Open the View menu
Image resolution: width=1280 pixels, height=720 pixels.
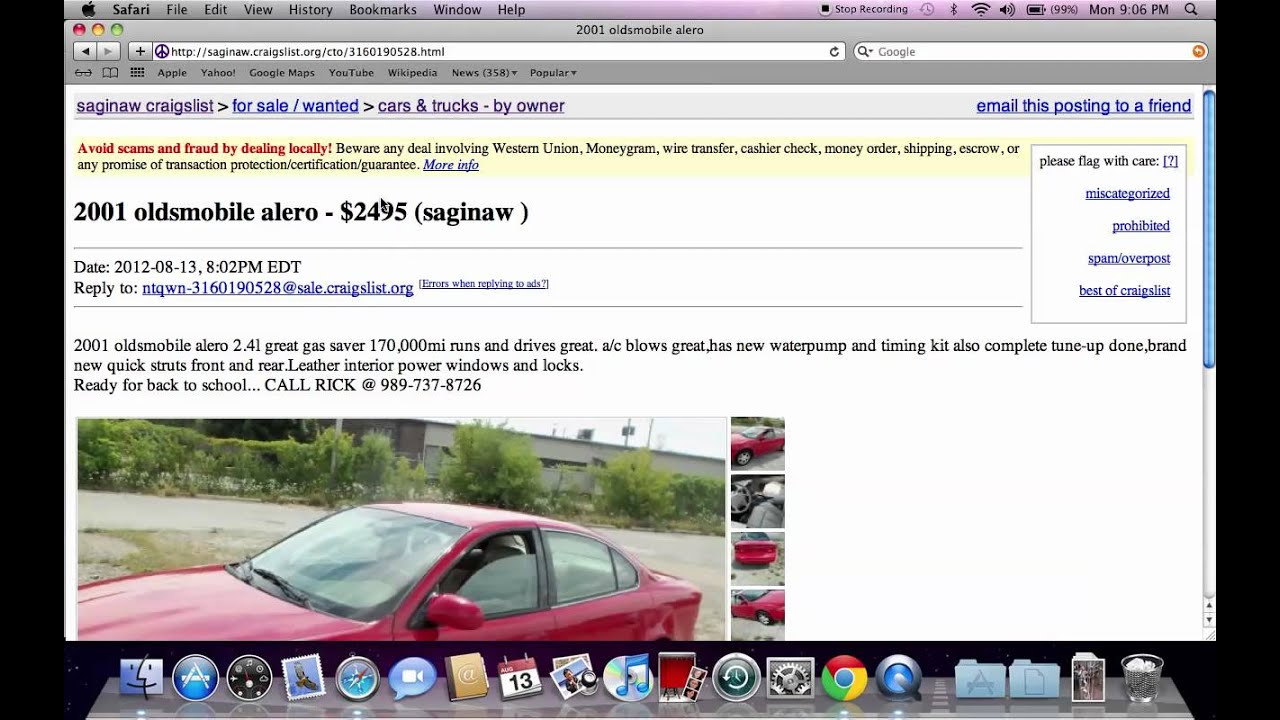point(258,9)
